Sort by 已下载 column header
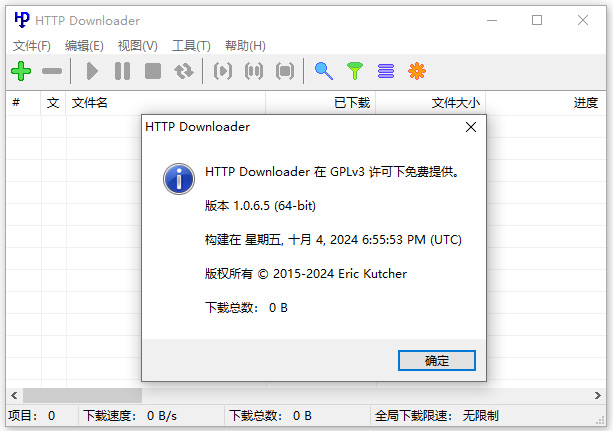This screenshot has width=613, height=431. 321,103
